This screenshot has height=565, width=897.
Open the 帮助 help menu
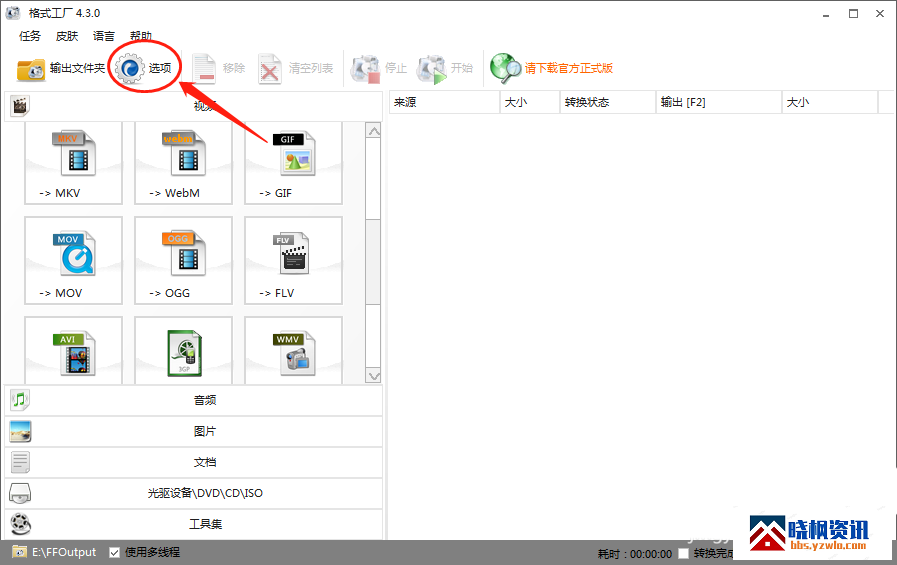(x=141, y=36)
